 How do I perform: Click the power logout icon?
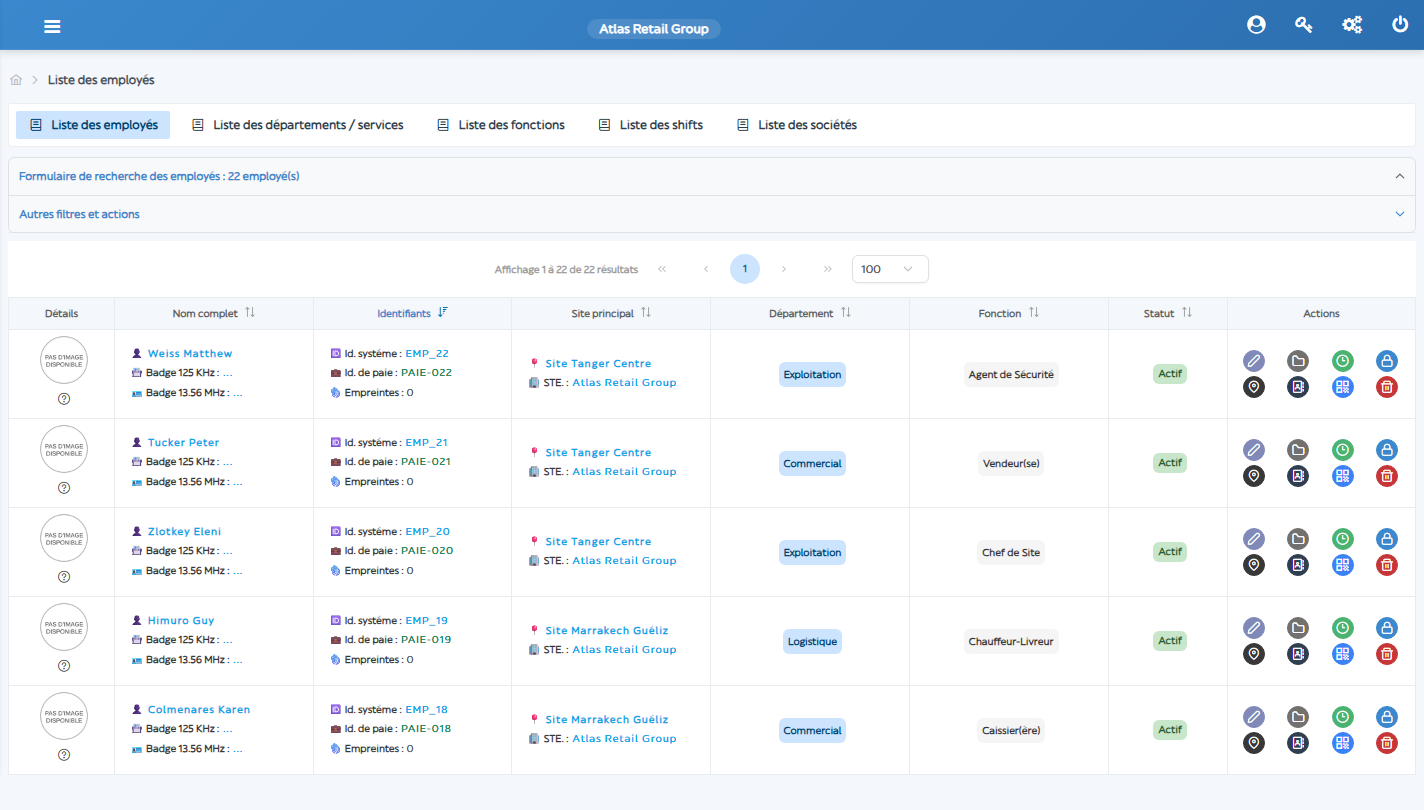coord(1400,25)
